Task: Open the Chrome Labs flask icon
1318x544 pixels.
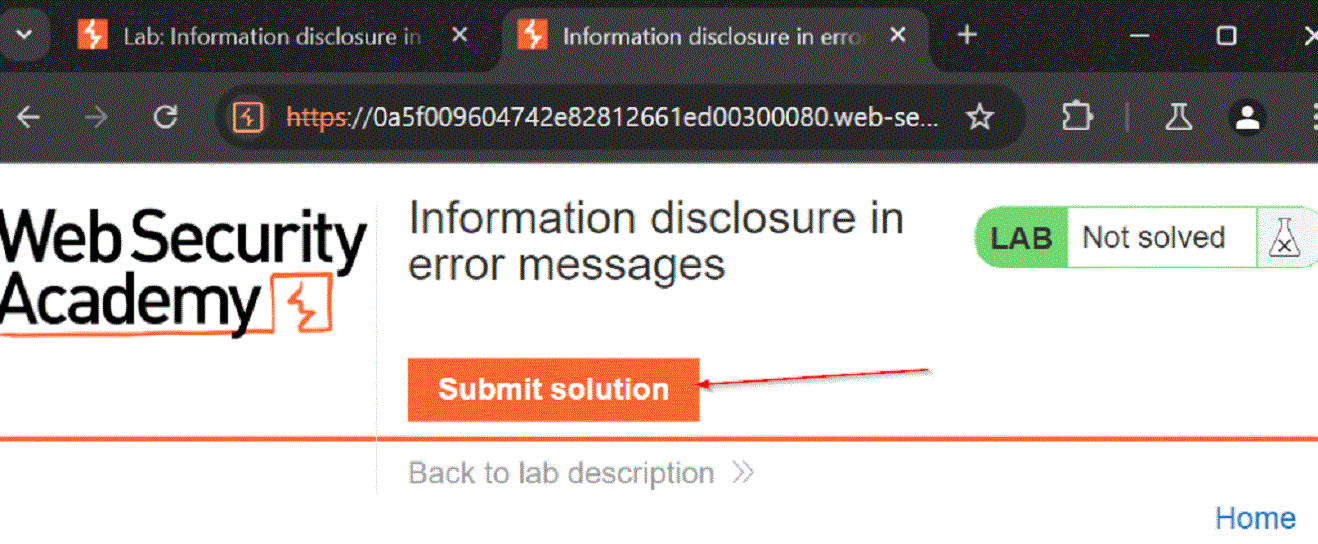Action: tap(1179, 118)
